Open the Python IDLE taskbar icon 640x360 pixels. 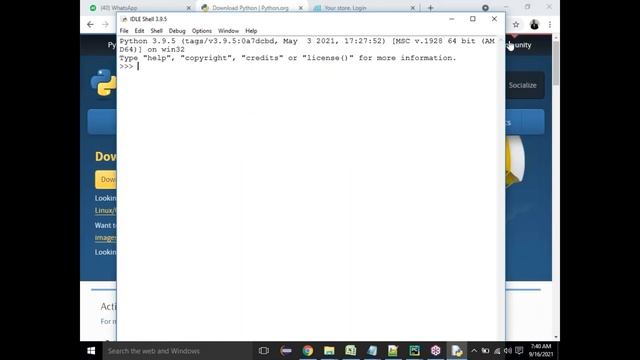457,351
